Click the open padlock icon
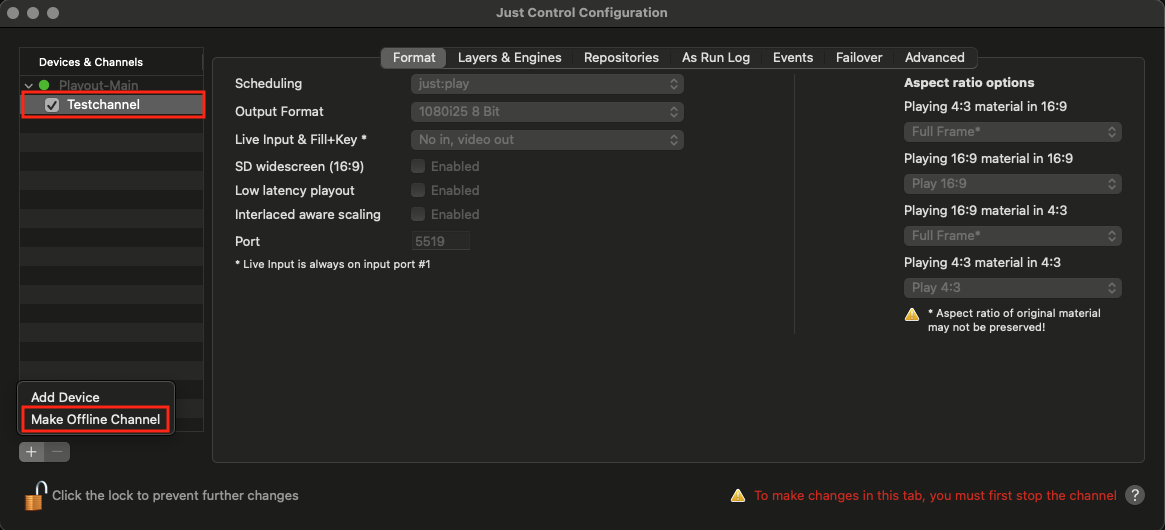1165x530 pixels. pyautogui.click(x=36, y=496)
